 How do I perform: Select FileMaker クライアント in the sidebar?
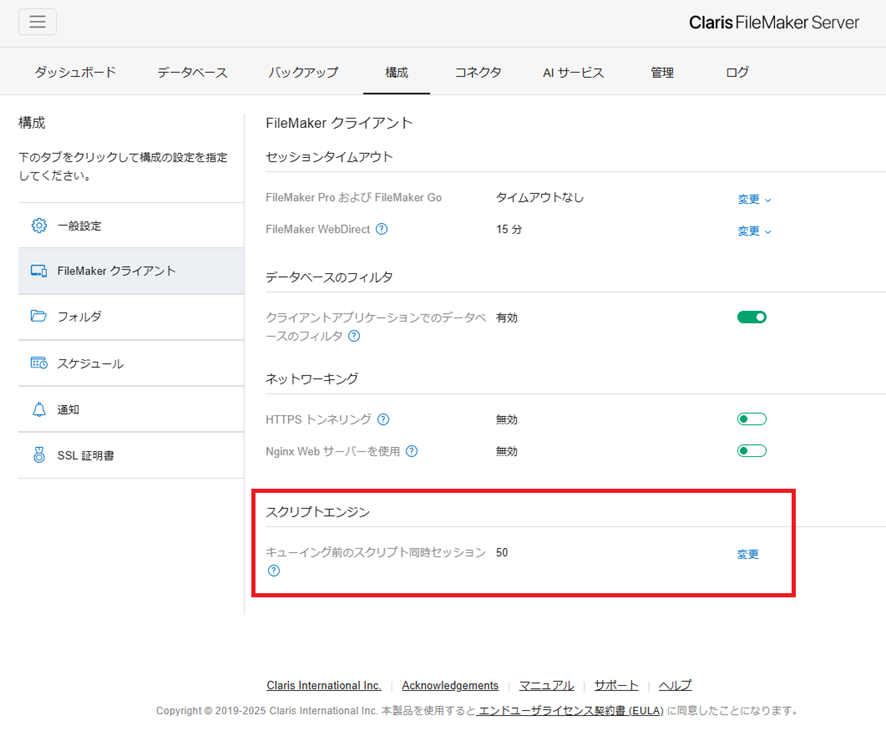tap(131, 271)
